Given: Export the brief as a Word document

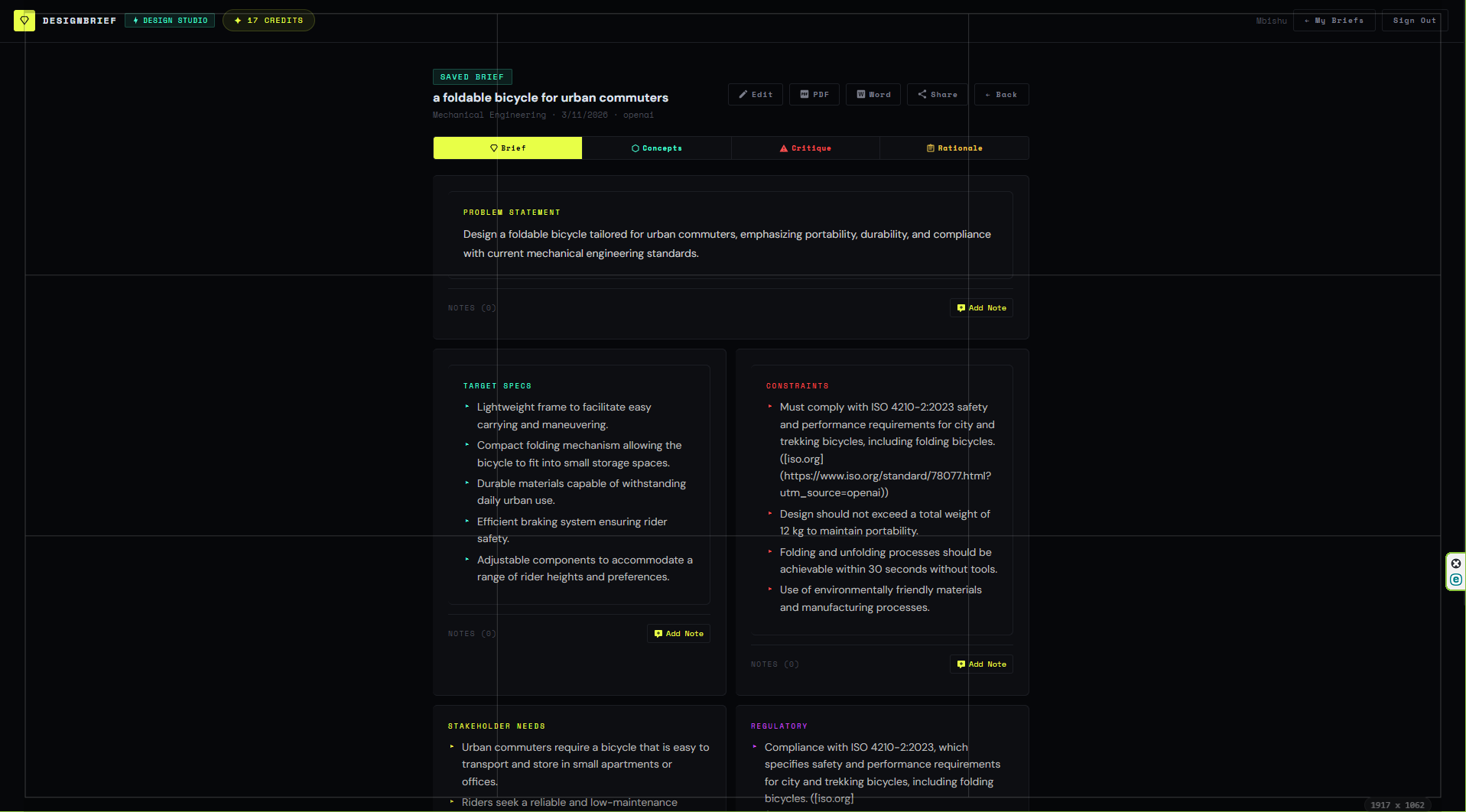Looking at the screenshot, I should point(873,94).
